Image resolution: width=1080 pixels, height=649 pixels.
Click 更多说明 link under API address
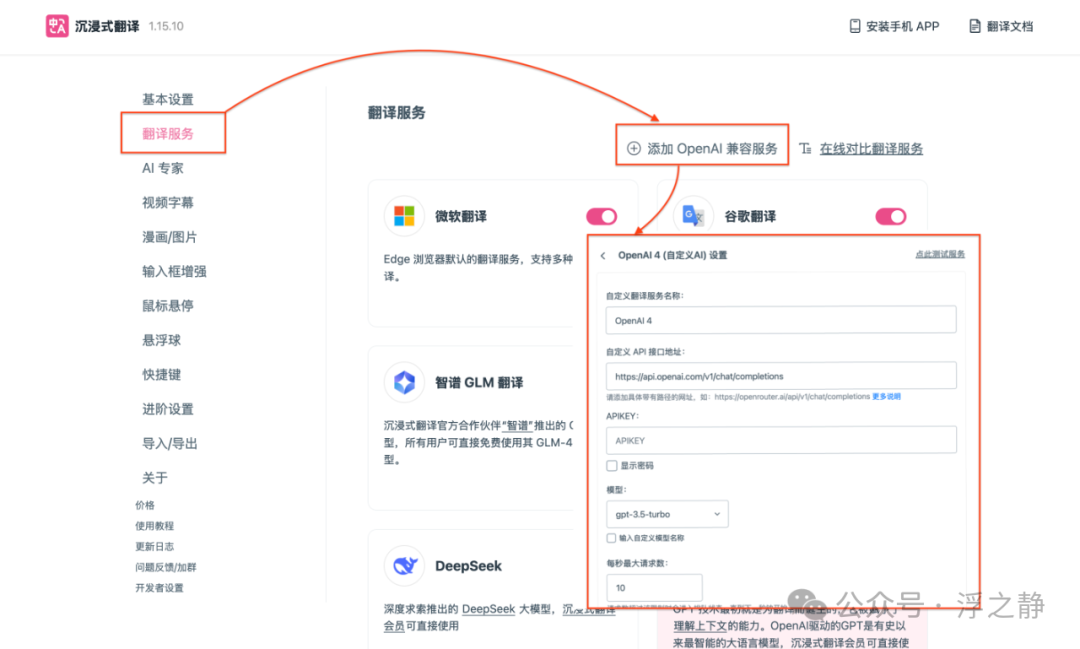pos(886,397)
